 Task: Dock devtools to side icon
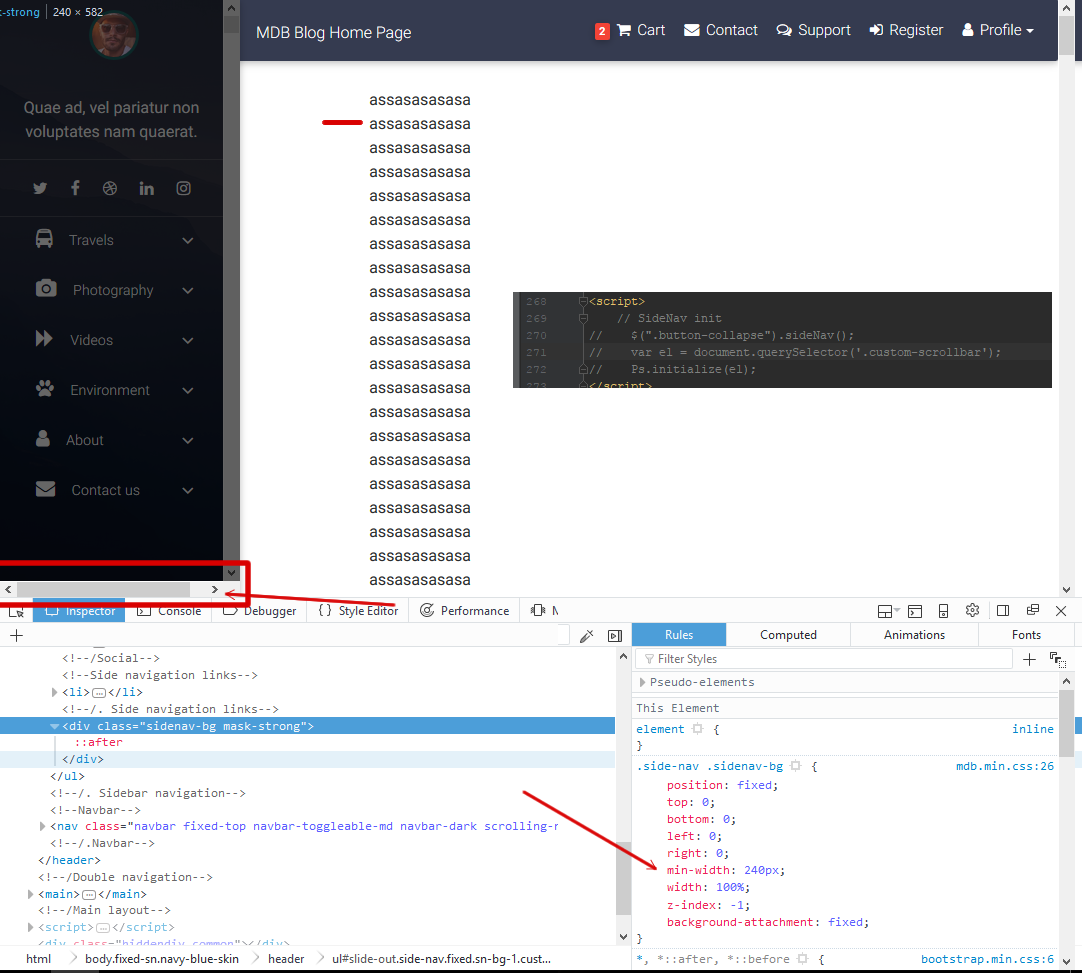(1003, 611)
